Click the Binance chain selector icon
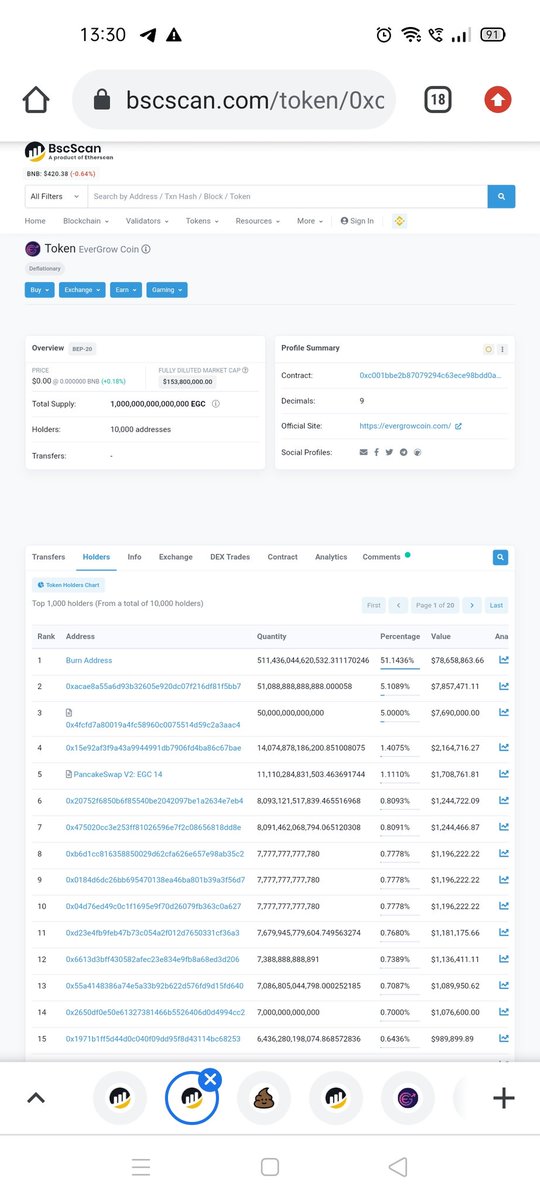540x1200 pixels. coord(399,221)
